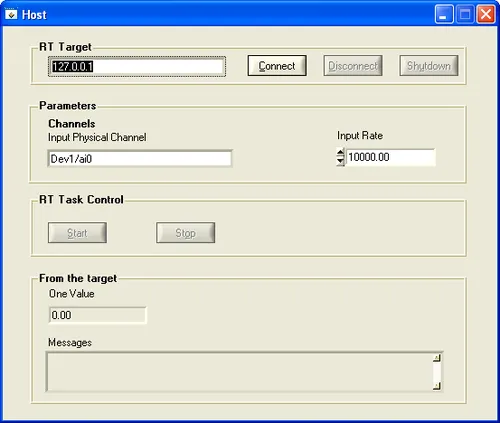Click the Connect button

point(277,66)
